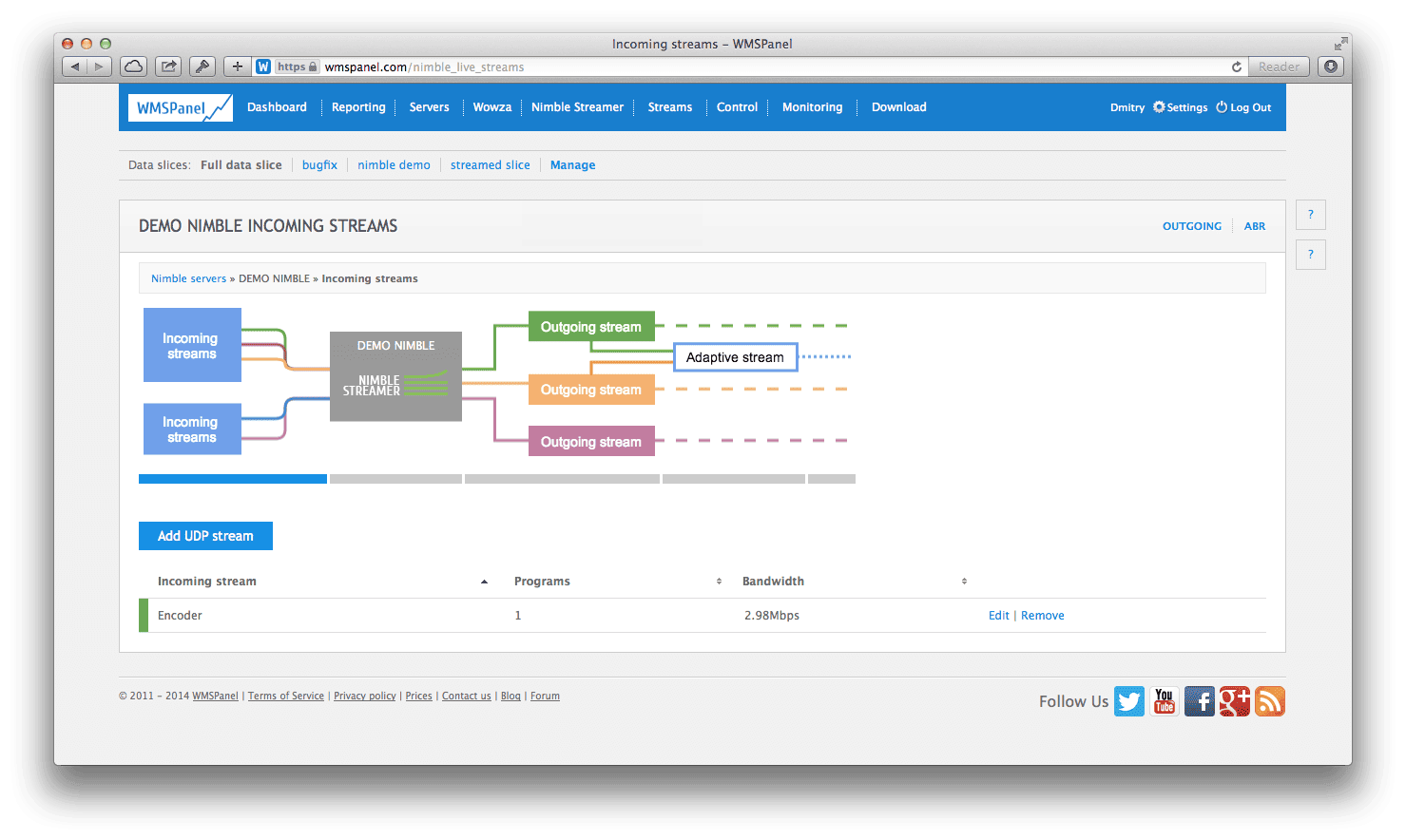
Task: Switch to OUTGOING streams view
Action: [1192, 226]
